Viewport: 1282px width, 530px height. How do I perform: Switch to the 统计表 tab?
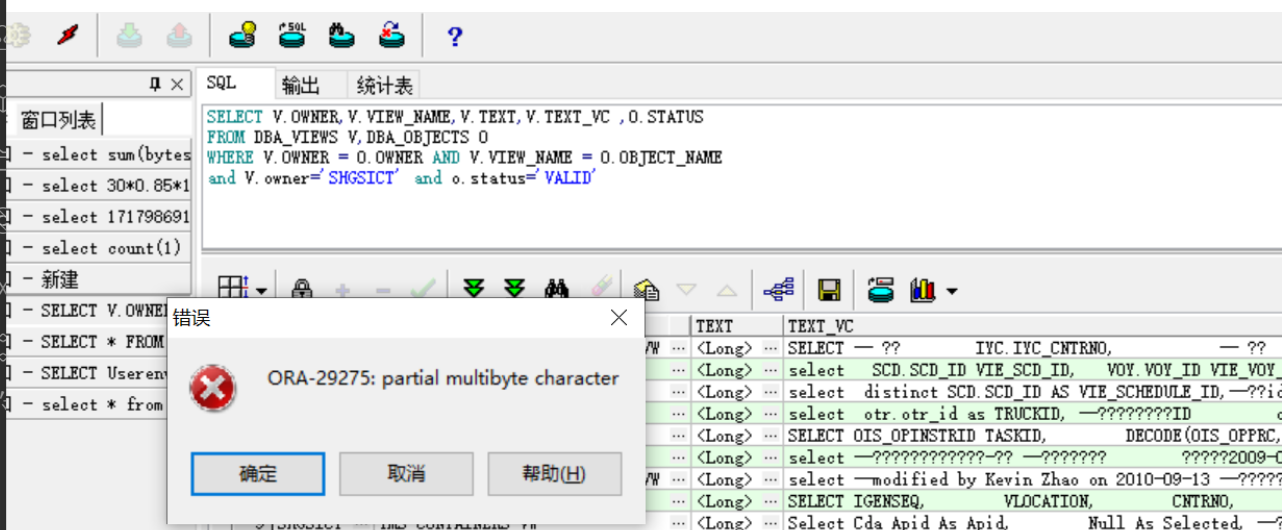click(x=384, y=84)
